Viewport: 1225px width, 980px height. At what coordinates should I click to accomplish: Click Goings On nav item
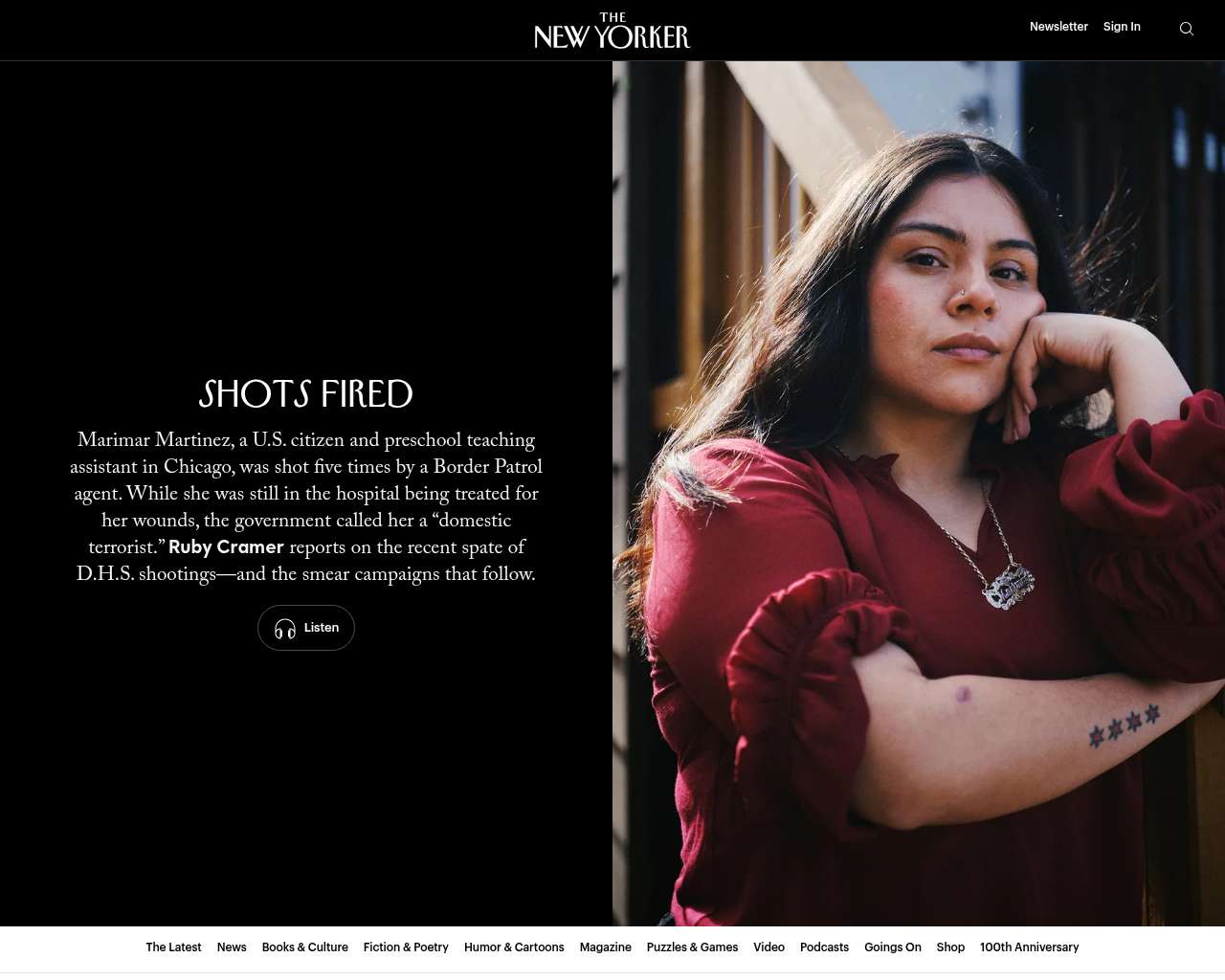(x=893, y=947)
